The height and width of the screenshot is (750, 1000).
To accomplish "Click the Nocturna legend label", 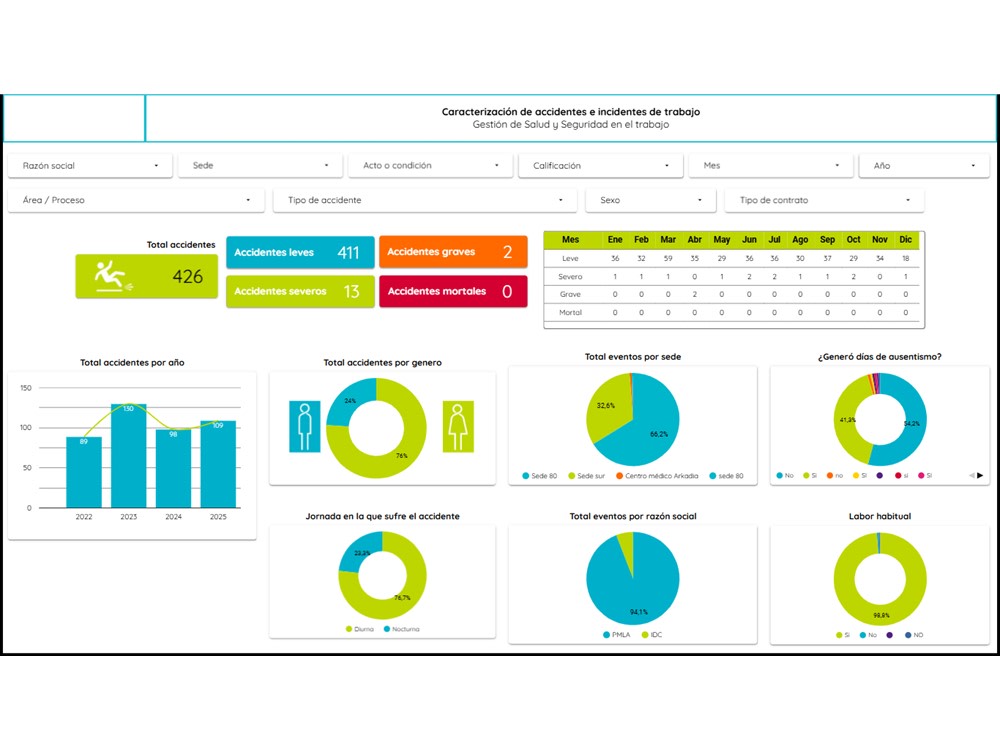I will (406, 629).
